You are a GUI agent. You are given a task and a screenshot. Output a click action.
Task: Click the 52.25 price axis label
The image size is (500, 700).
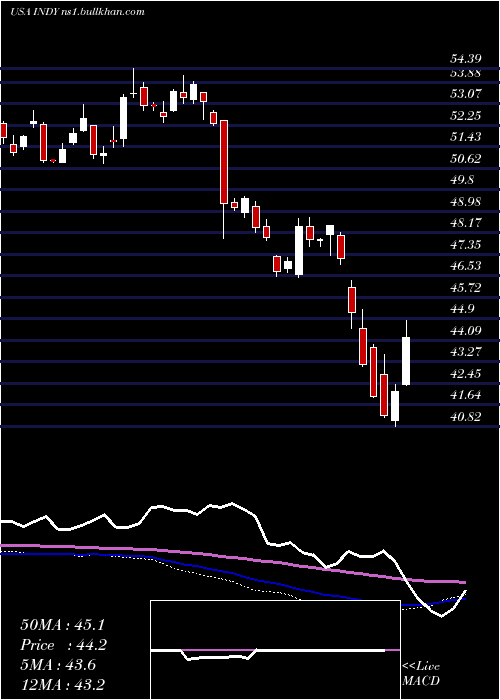click(x=465, y=116)
